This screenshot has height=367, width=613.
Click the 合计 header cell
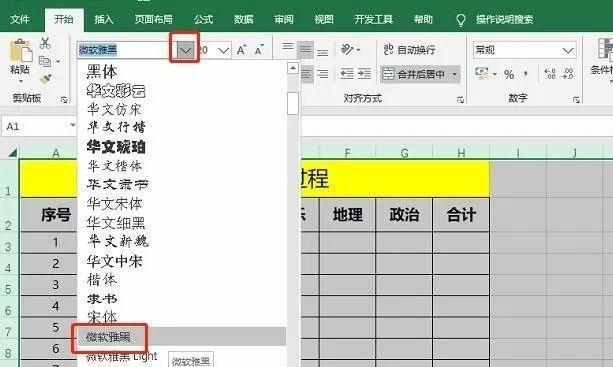point(461,215)
